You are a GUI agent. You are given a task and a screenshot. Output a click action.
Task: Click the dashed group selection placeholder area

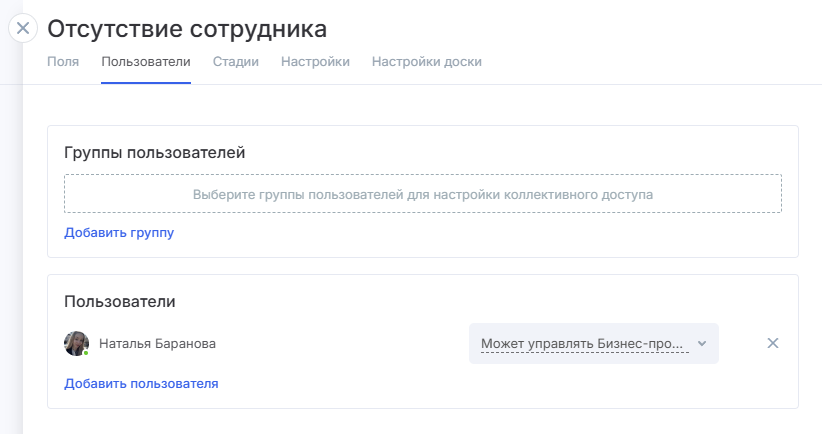point(422,194)
